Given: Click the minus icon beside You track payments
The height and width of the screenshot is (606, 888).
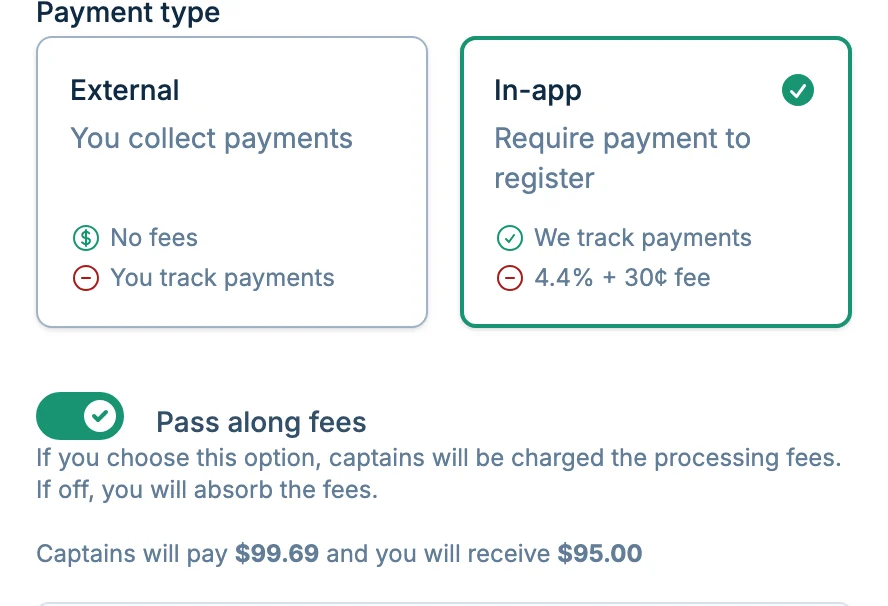Looking at the screenshot, I should (86, 278).
